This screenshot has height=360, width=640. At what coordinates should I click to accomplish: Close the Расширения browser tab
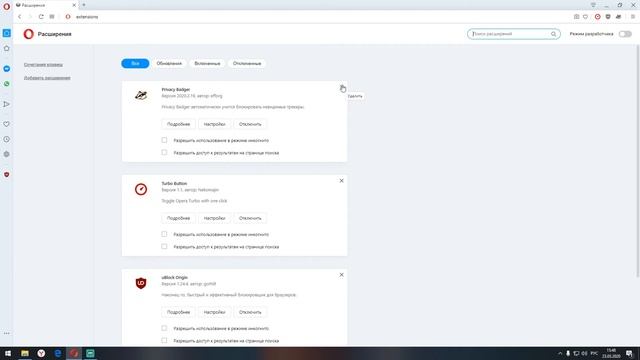[74, 5]
